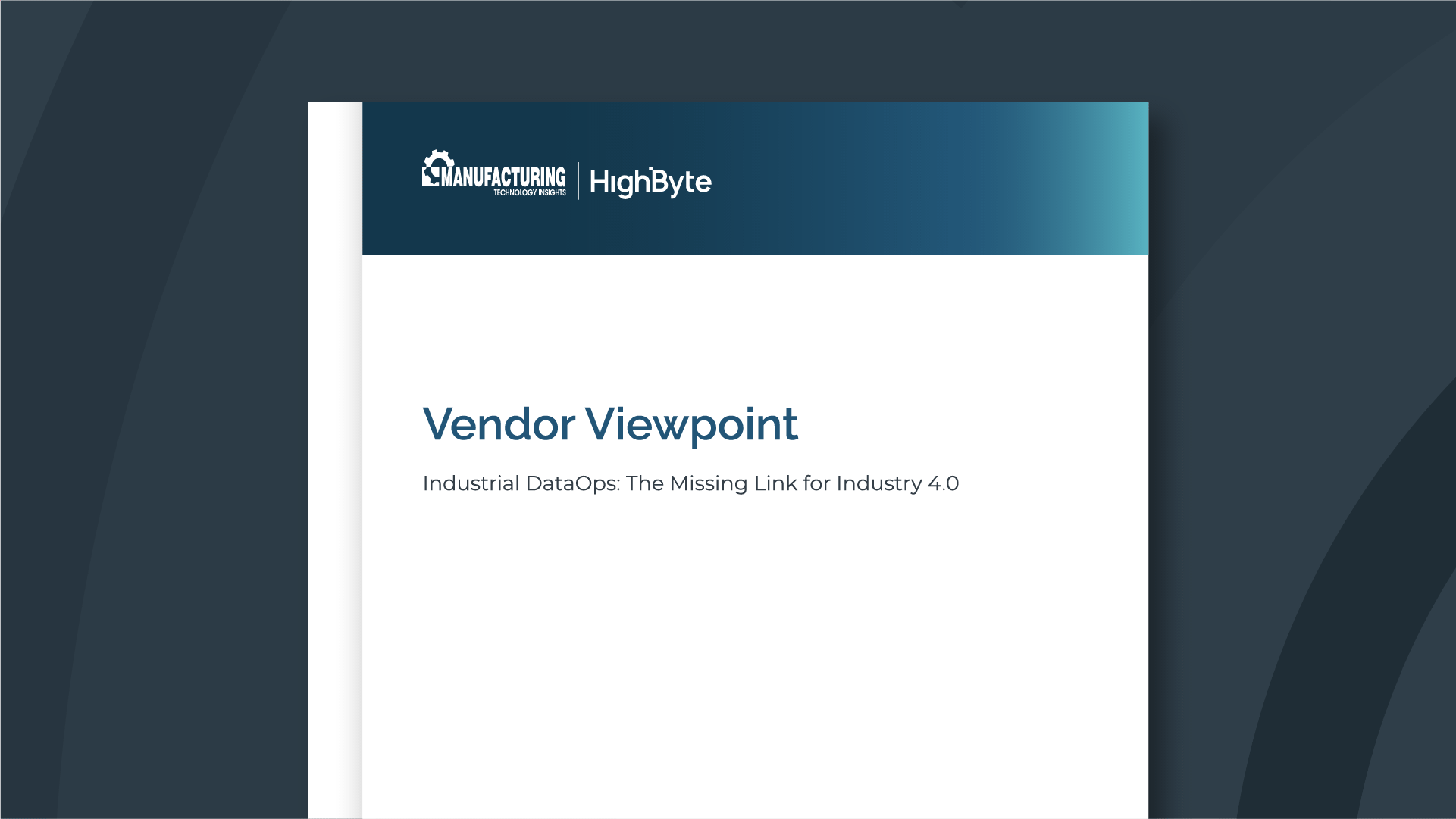1456x819 pixels.
Task: Click the gear icon in Manufacturing logo
Action: [437, 162]
